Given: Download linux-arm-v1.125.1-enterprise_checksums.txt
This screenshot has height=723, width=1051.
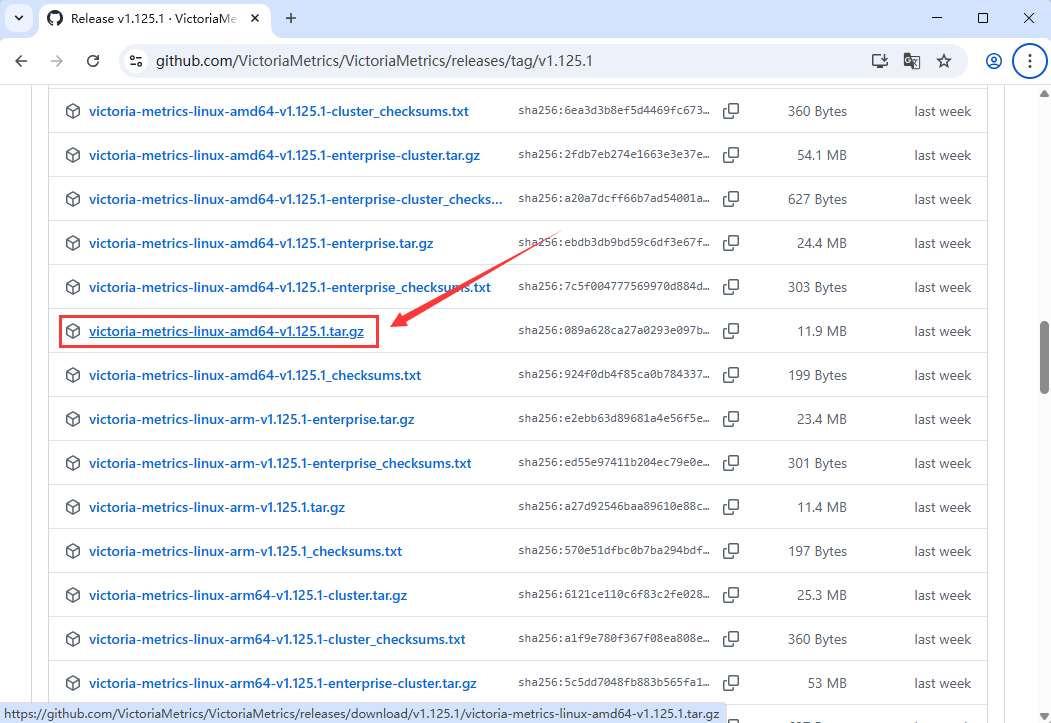Looking at the screenshot, I should click(280, 464).
